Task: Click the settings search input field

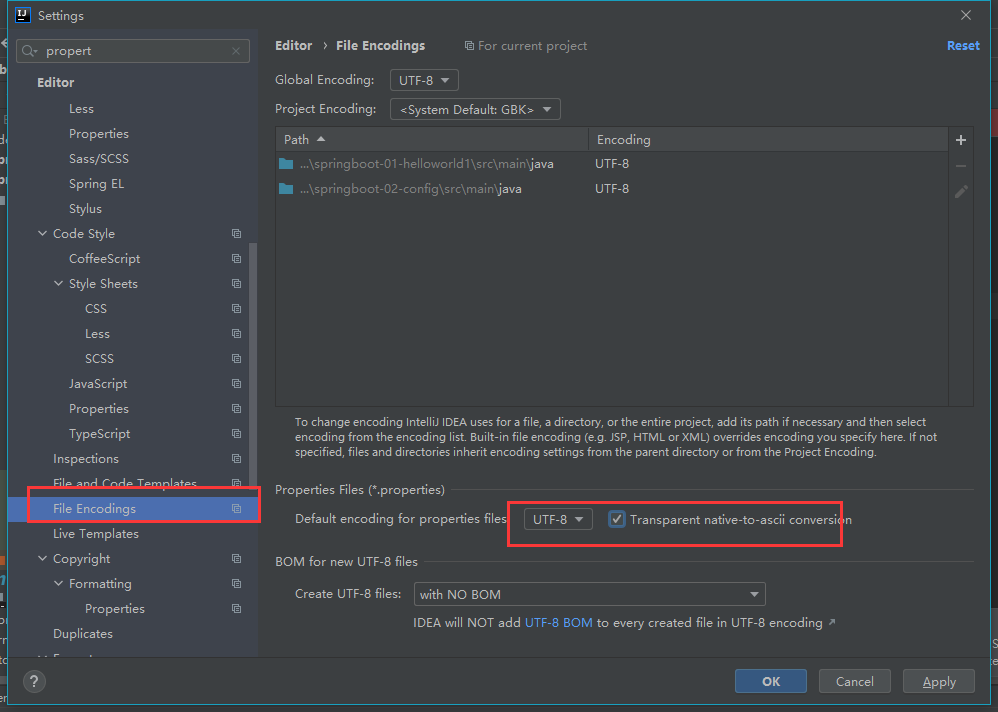Action: pos(132,51)
